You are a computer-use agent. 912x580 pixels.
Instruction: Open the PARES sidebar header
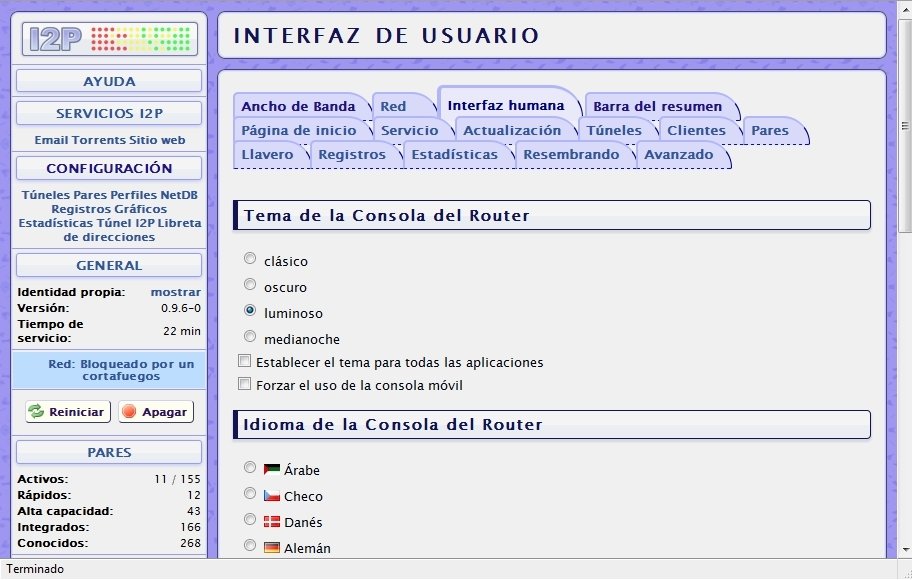(109, 453)
